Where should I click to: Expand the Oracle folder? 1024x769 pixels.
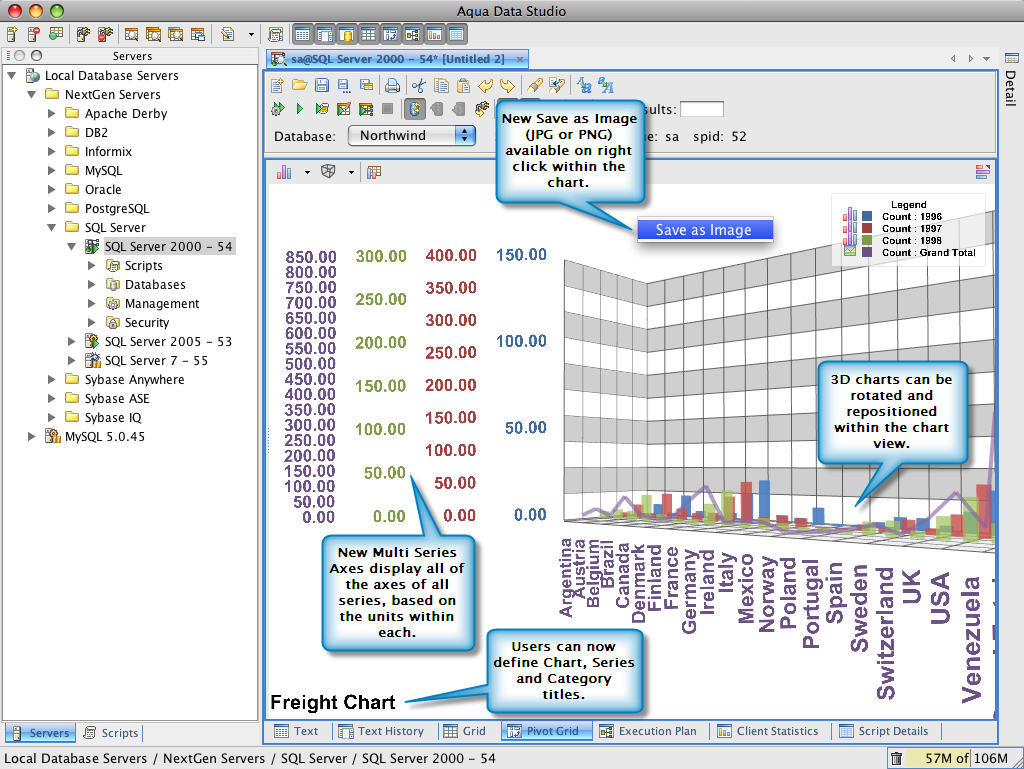(x=52, y=189)
